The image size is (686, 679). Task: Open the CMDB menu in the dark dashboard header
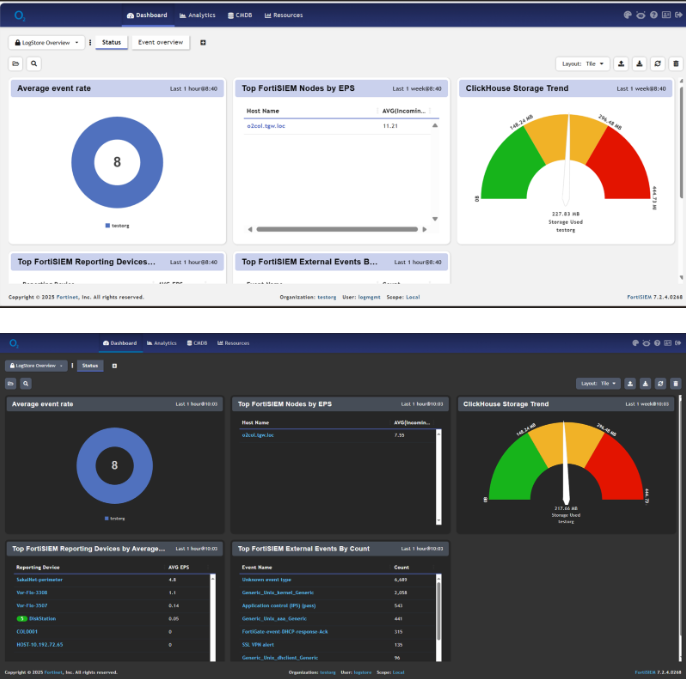tap(197, 343)
